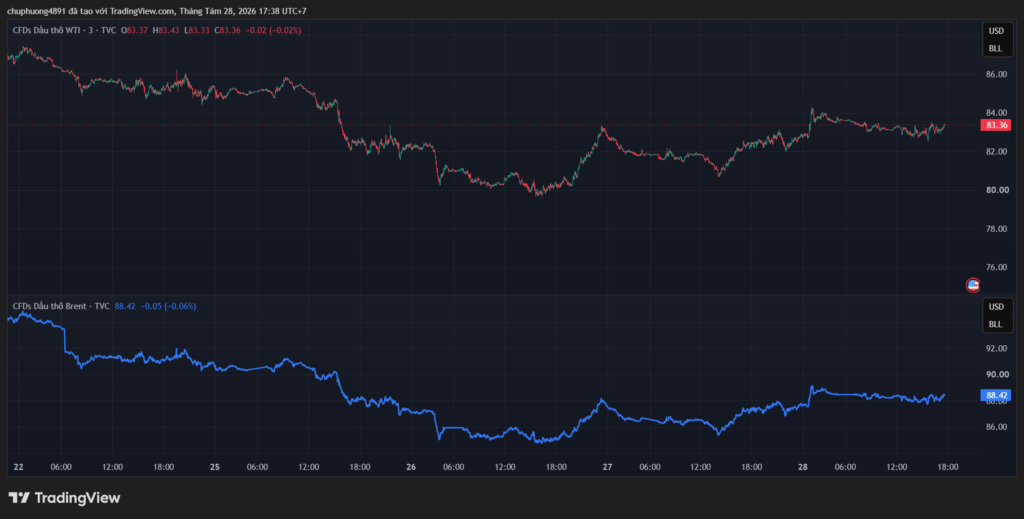The height and width of the screenshot is (519, 1024).
Task: Open BLL unit selector in WTI pane
Action: pyautogui.click(x=995, y=48)
